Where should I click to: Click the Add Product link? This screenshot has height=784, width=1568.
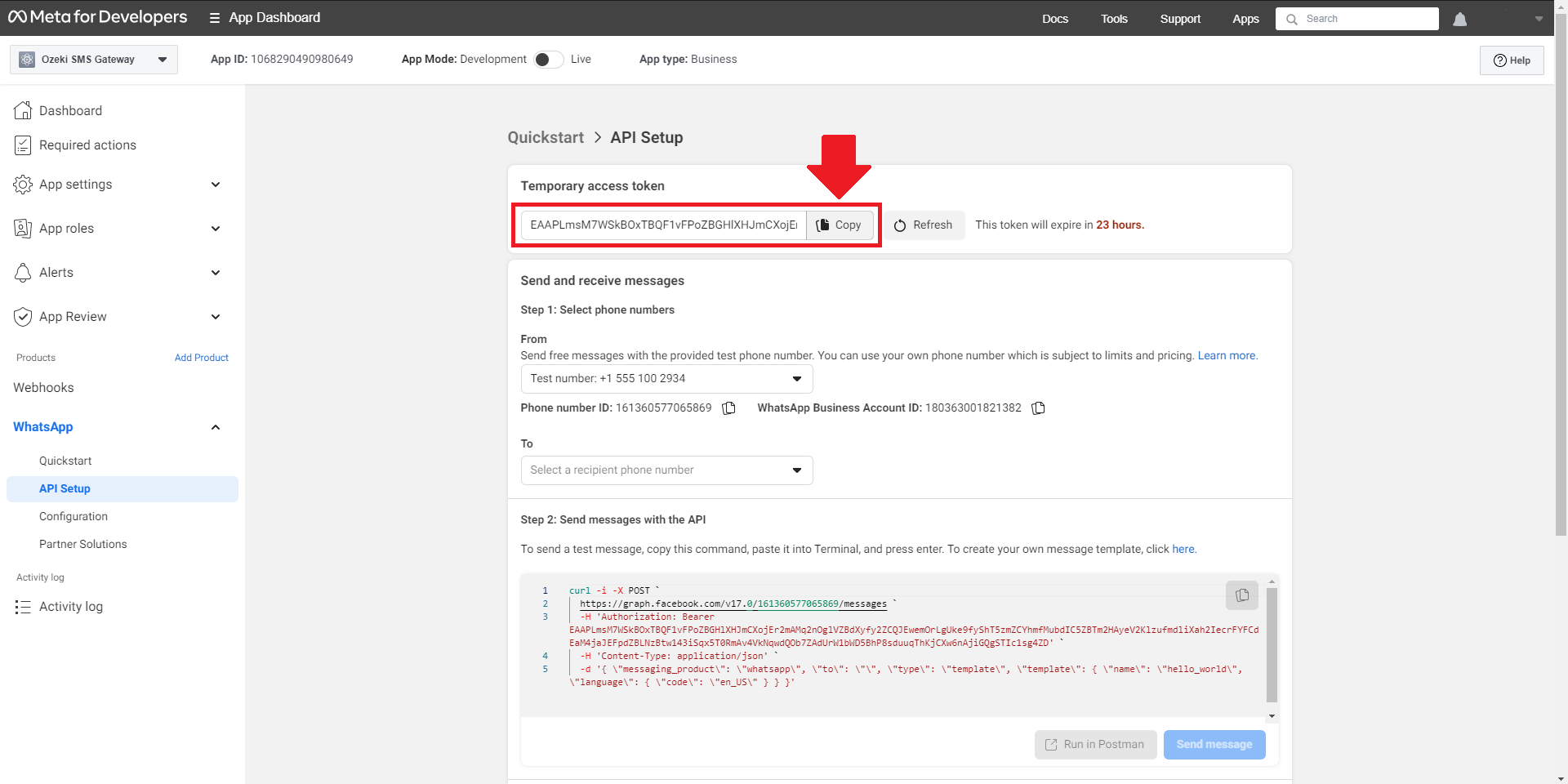(202, 358)
